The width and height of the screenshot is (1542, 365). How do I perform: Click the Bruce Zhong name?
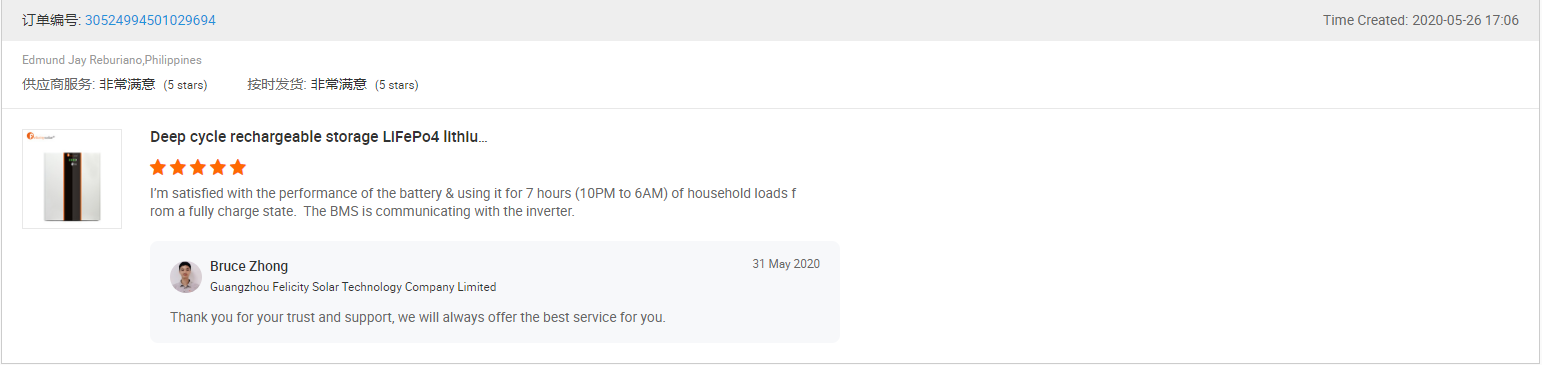249,266
